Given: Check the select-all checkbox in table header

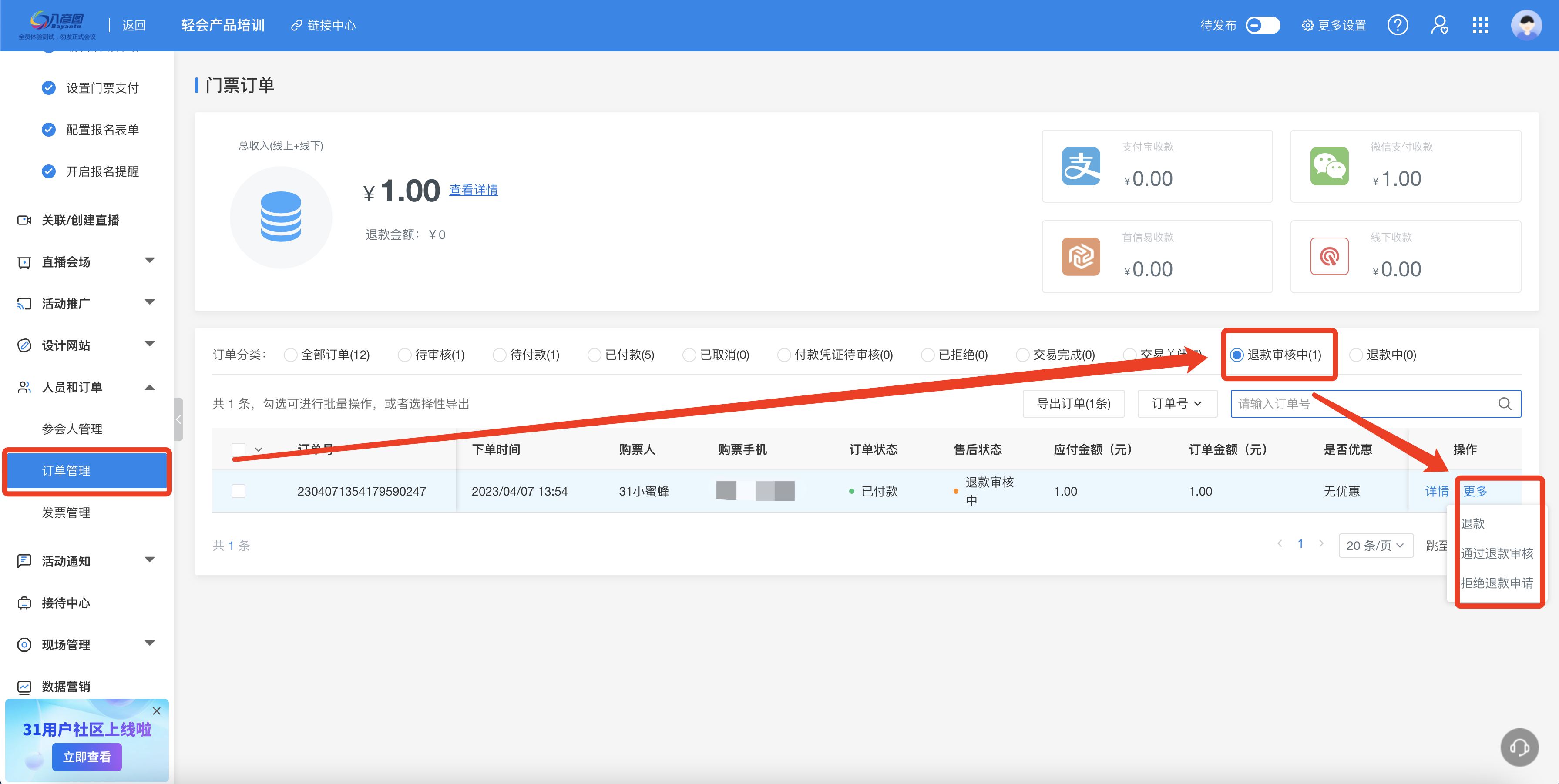Looking at the screenshot, I should 239,449.
